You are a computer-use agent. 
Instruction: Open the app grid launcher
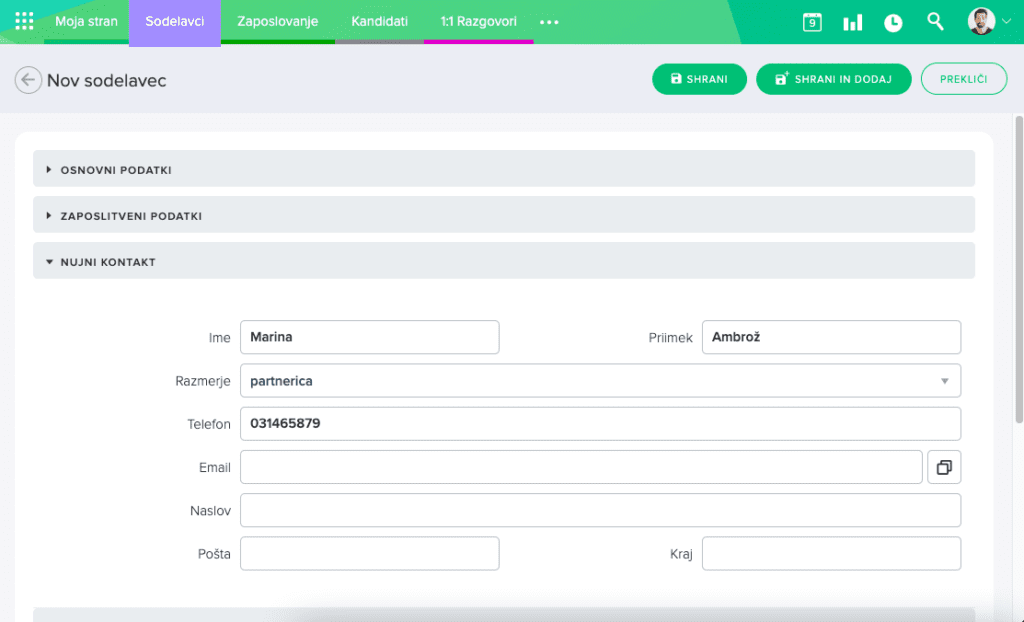[25, 21]
